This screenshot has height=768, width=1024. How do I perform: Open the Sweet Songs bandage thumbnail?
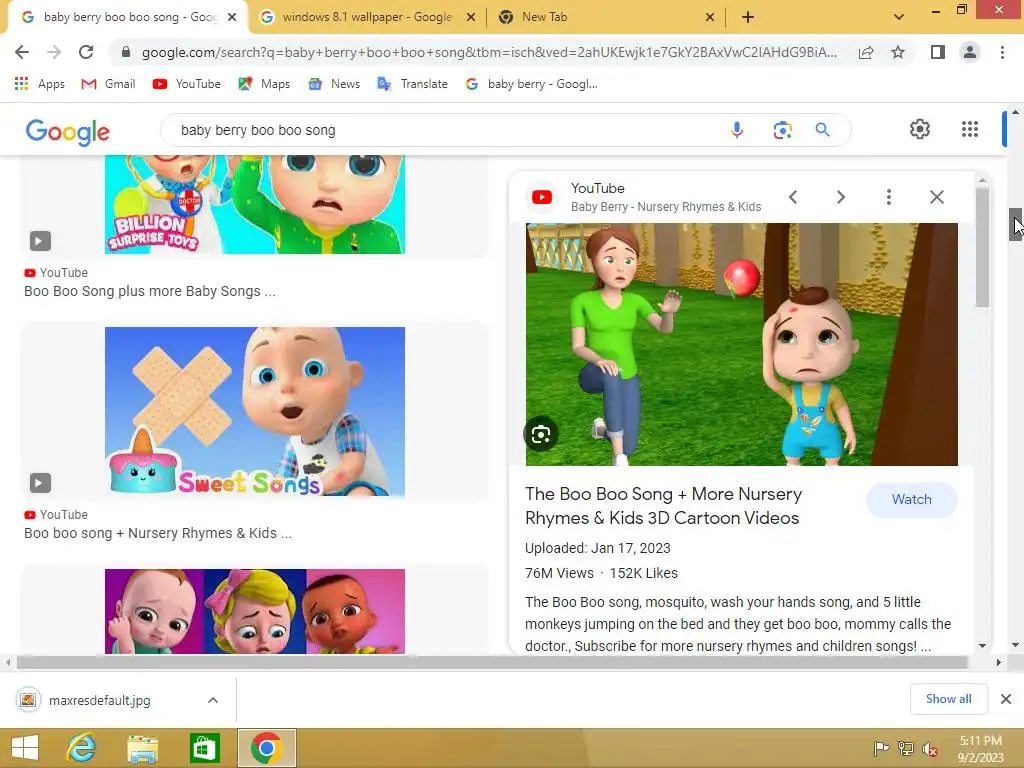coord(255,411)
